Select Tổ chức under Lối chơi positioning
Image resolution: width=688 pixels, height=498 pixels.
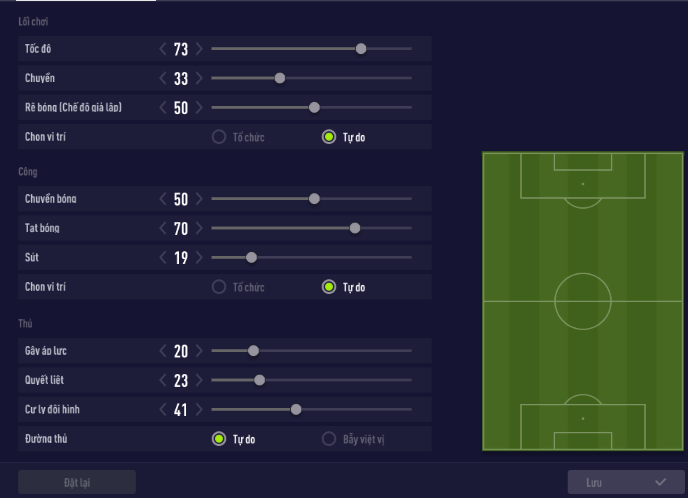click(x=219, y=137)
